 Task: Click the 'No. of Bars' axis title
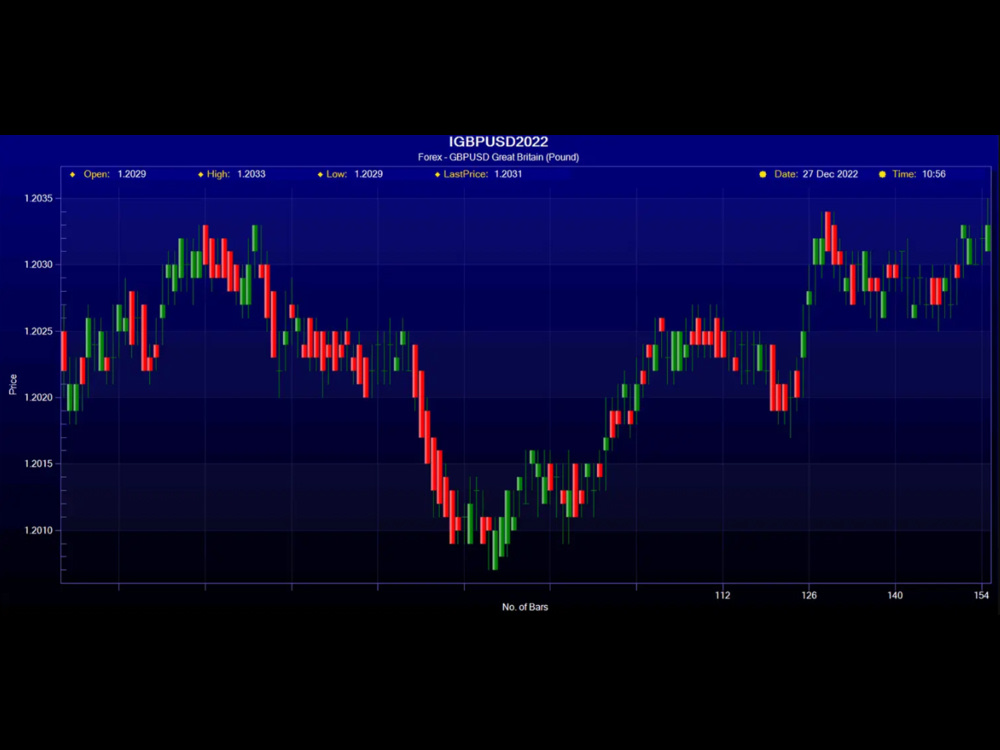point(525,607)
